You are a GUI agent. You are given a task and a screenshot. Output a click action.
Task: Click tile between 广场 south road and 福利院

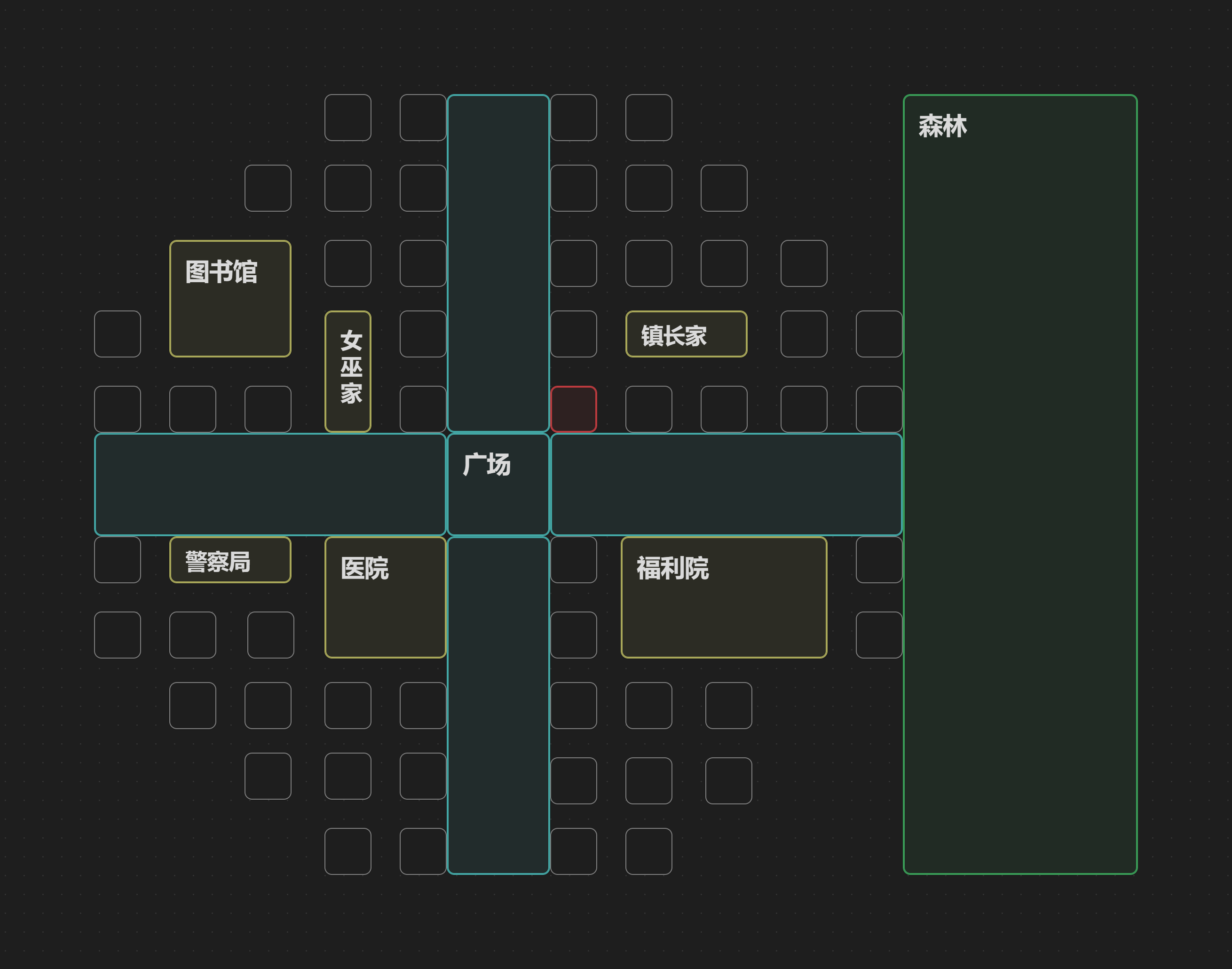click(x=574, y=560)
